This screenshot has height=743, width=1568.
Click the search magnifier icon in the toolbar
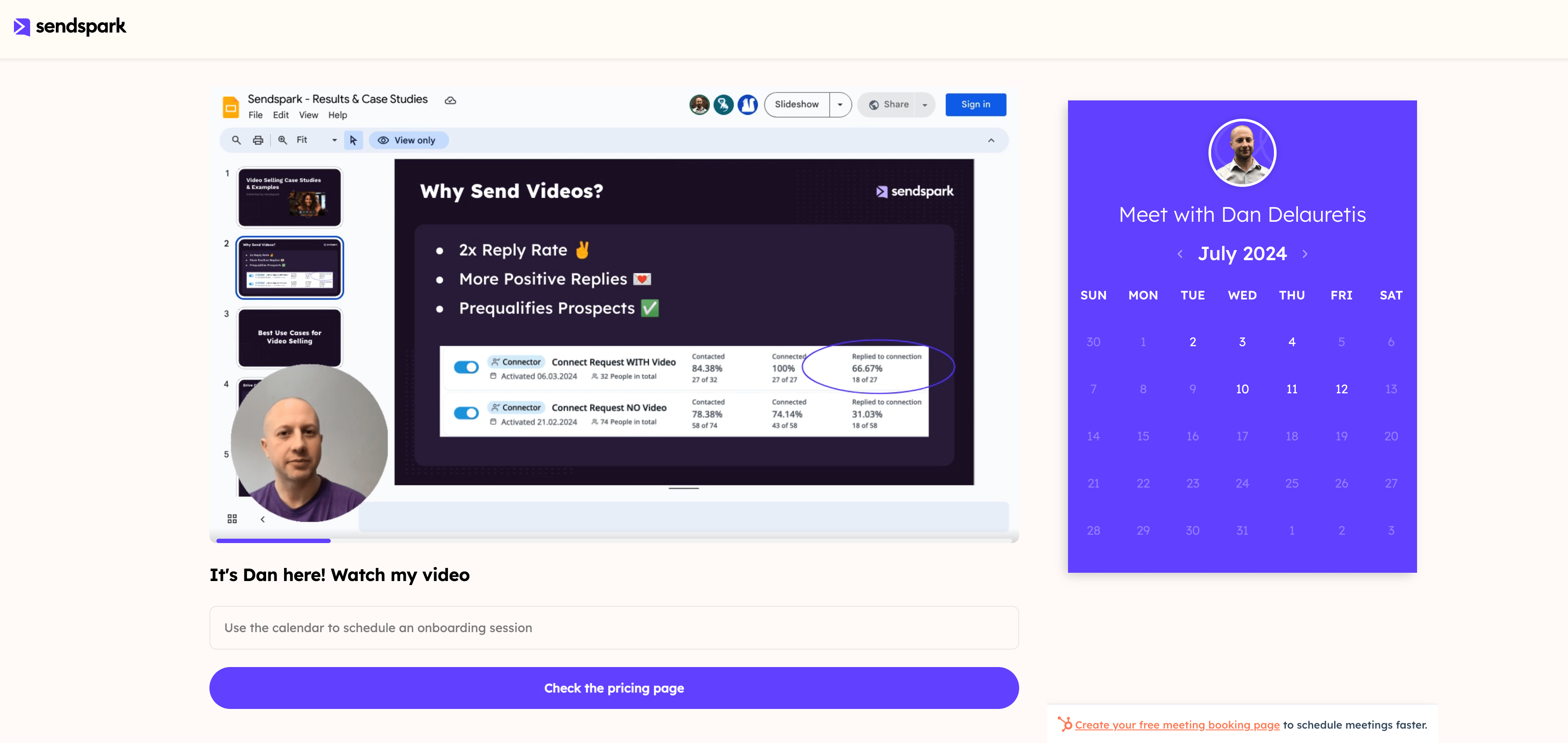click(236, 140)
